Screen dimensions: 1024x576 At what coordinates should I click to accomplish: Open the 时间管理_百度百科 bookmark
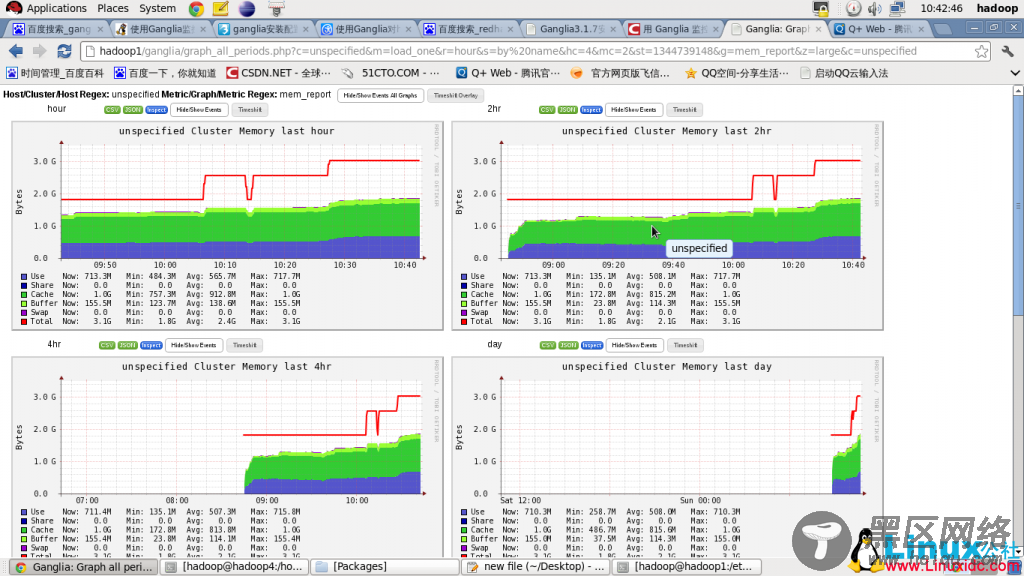pyautogui.click(x=55, y=73)
